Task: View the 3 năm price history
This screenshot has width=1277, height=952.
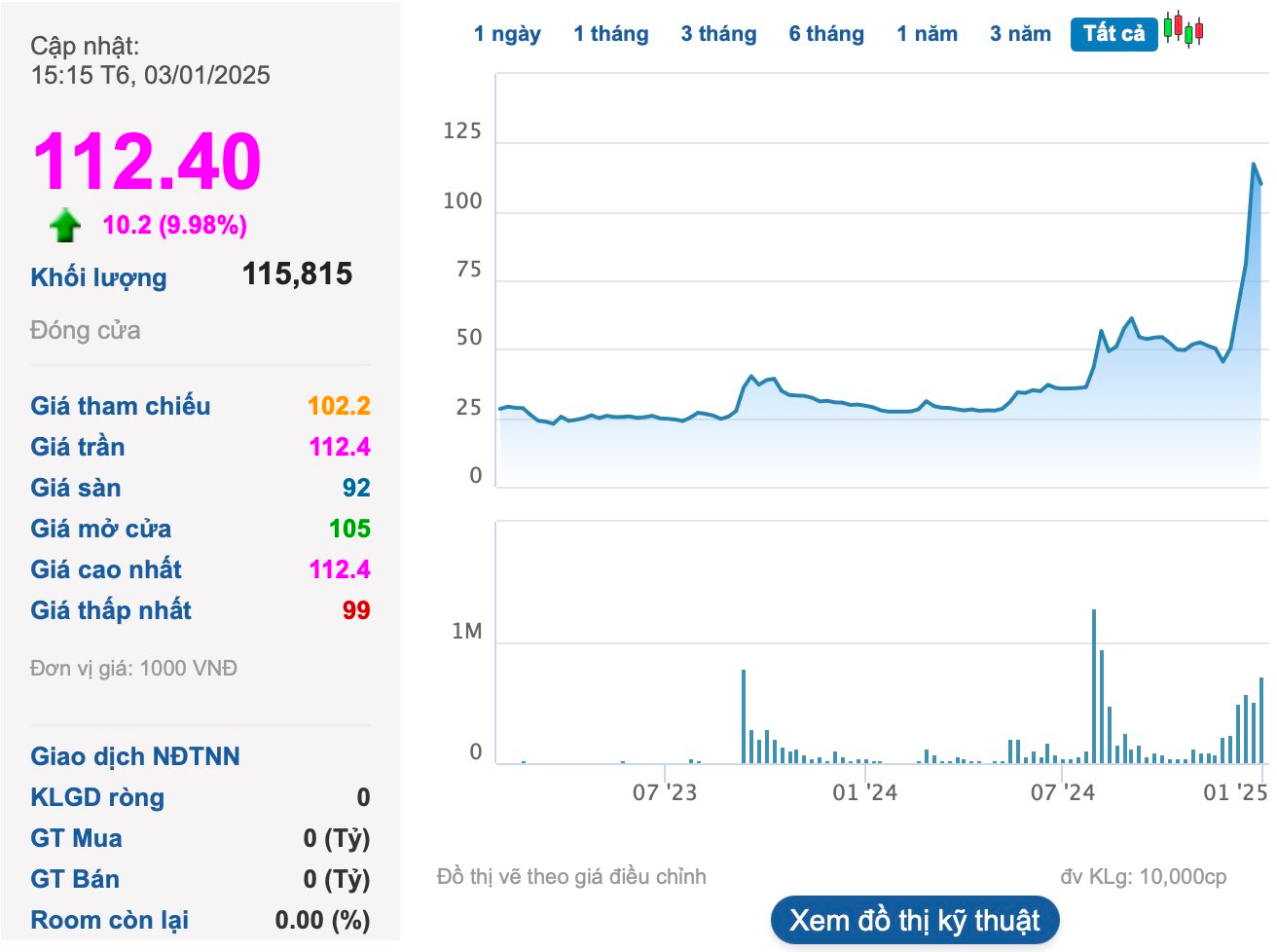Action: click(1020, 34)
